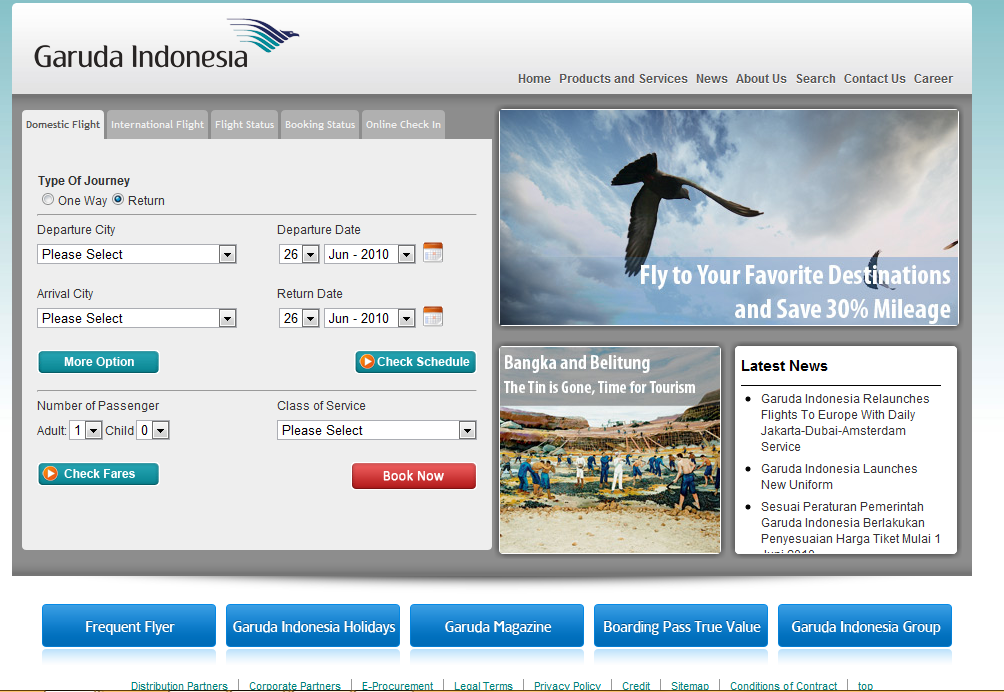View the Bangka and Belitung promotion image
Viewport: 1004px width, 692px height.
pos(609,449)
